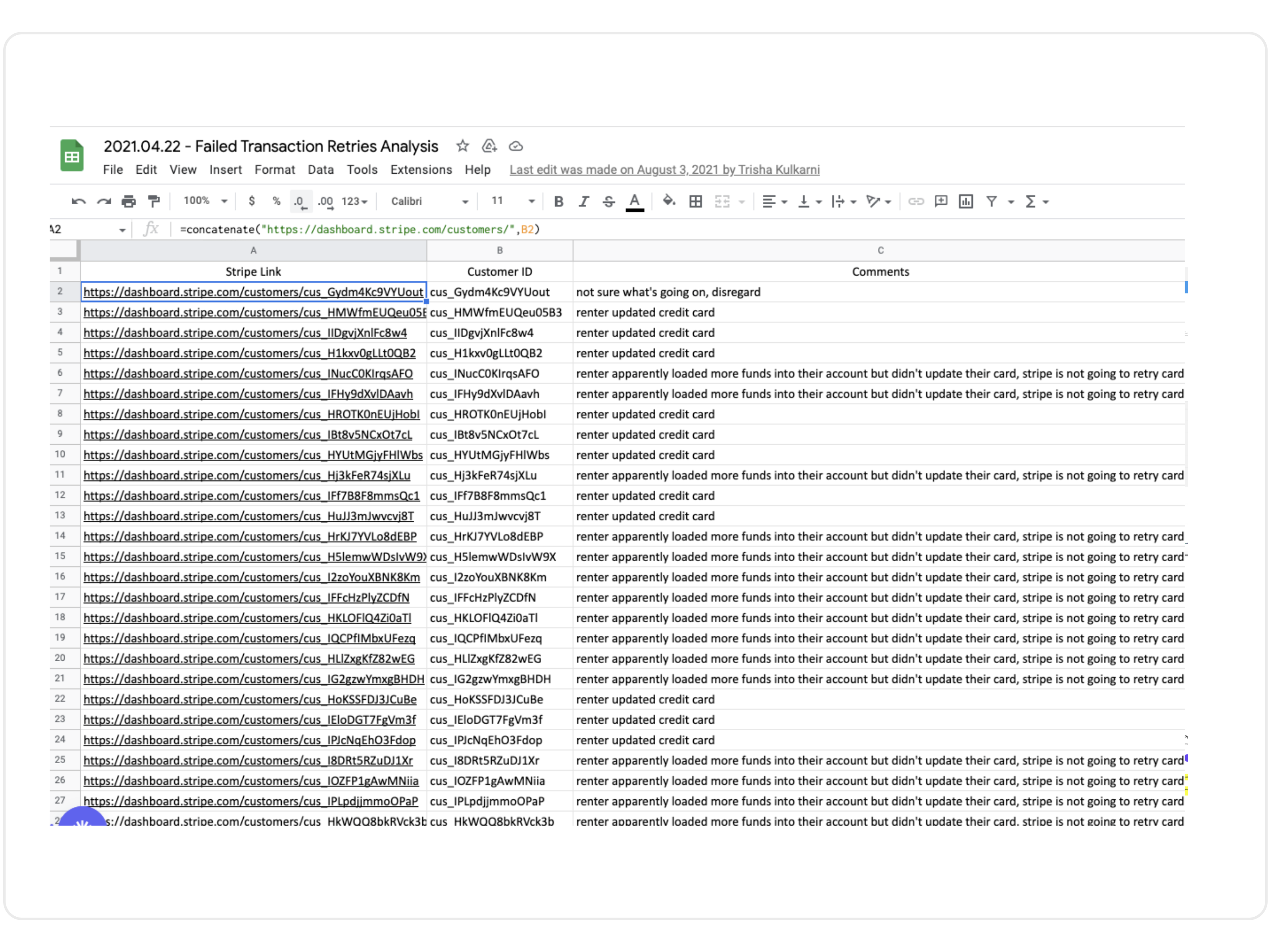Viewport: 1270px width, 952px height.
Task: Open the Format menu
Action: (x=275, y=170)
